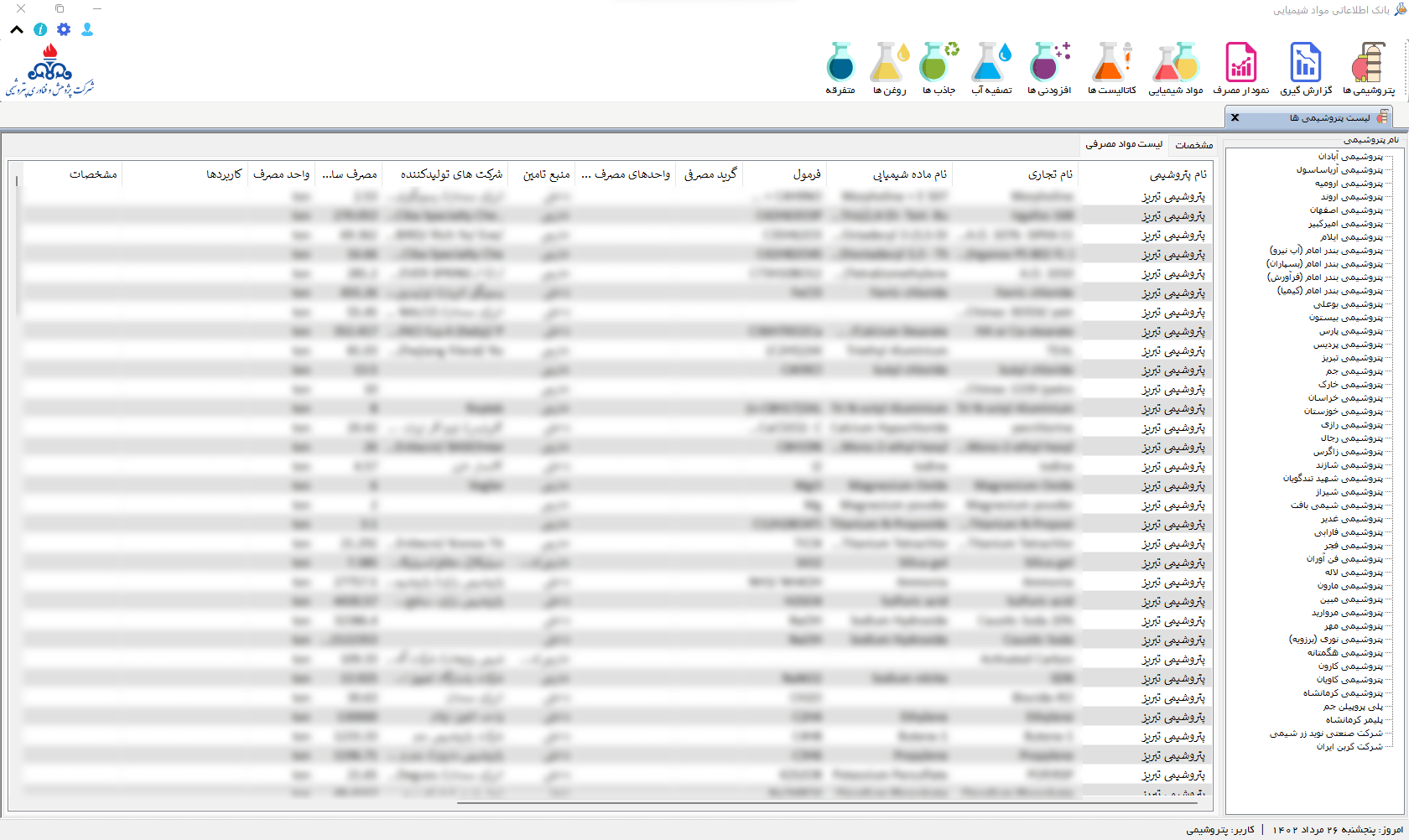Select پتروشیمی خراسان in the tree
This screenshot has height=840, width=1409.
[x=1346, y=398]
